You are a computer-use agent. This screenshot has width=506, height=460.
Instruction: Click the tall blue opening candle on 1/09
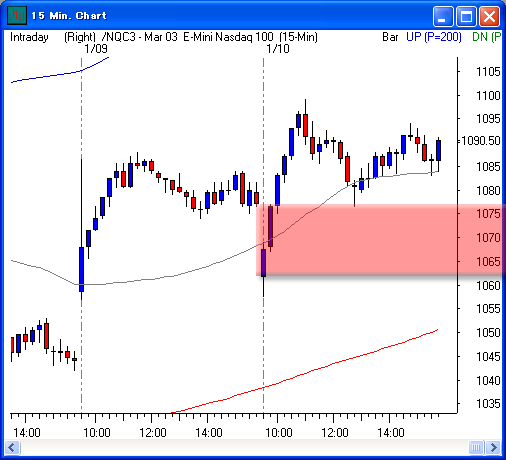point(81,269)
